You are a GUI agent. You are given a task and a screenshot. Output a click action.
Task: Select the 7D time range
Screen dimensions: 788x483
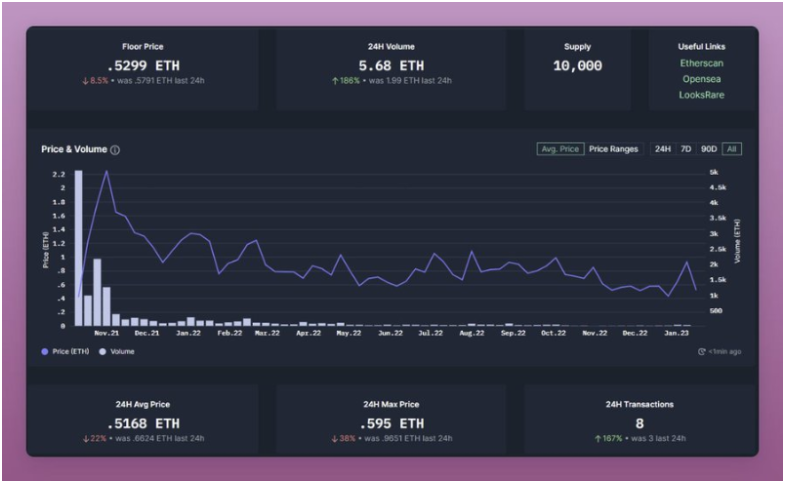(x=685, y=149)
